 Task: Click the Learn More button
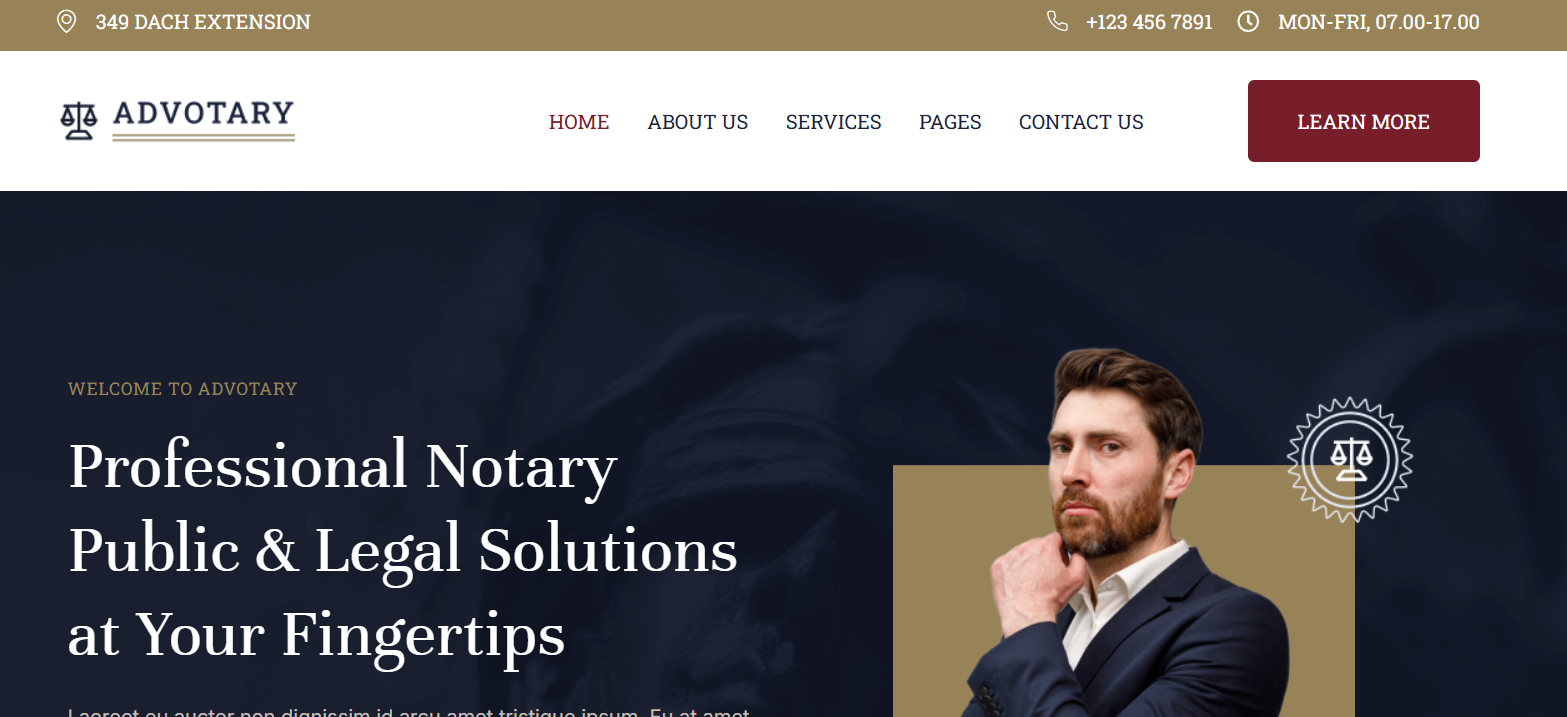(x=1364, y=121)
